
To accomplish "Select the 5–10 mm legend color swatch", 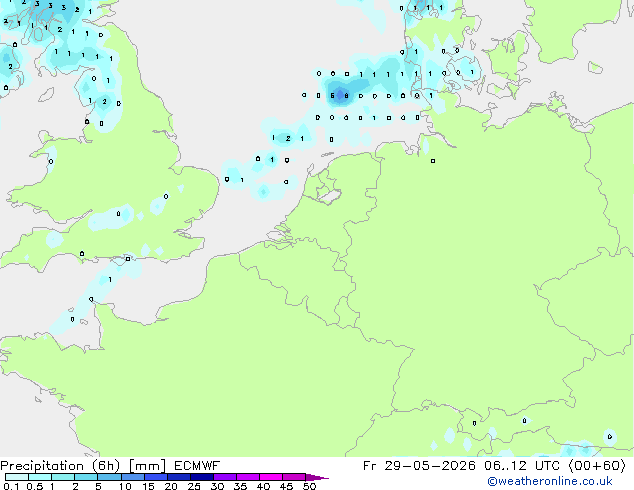I will (109, 477).
